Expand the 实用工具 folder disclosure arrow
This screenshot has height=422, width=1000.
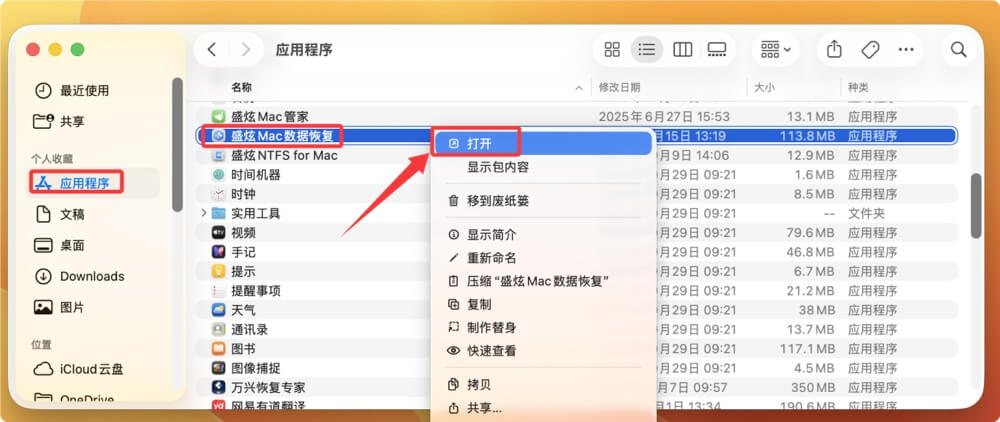[x=203, y=212]
